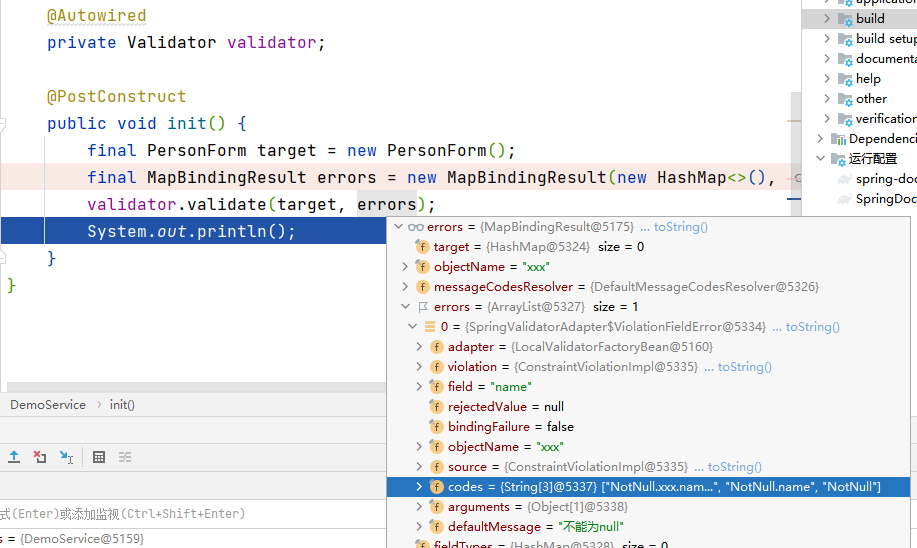Click DemoService in the breadcrumb bar
The height and width of the screenshot is (548, 917).
click(x=48, y=405)
